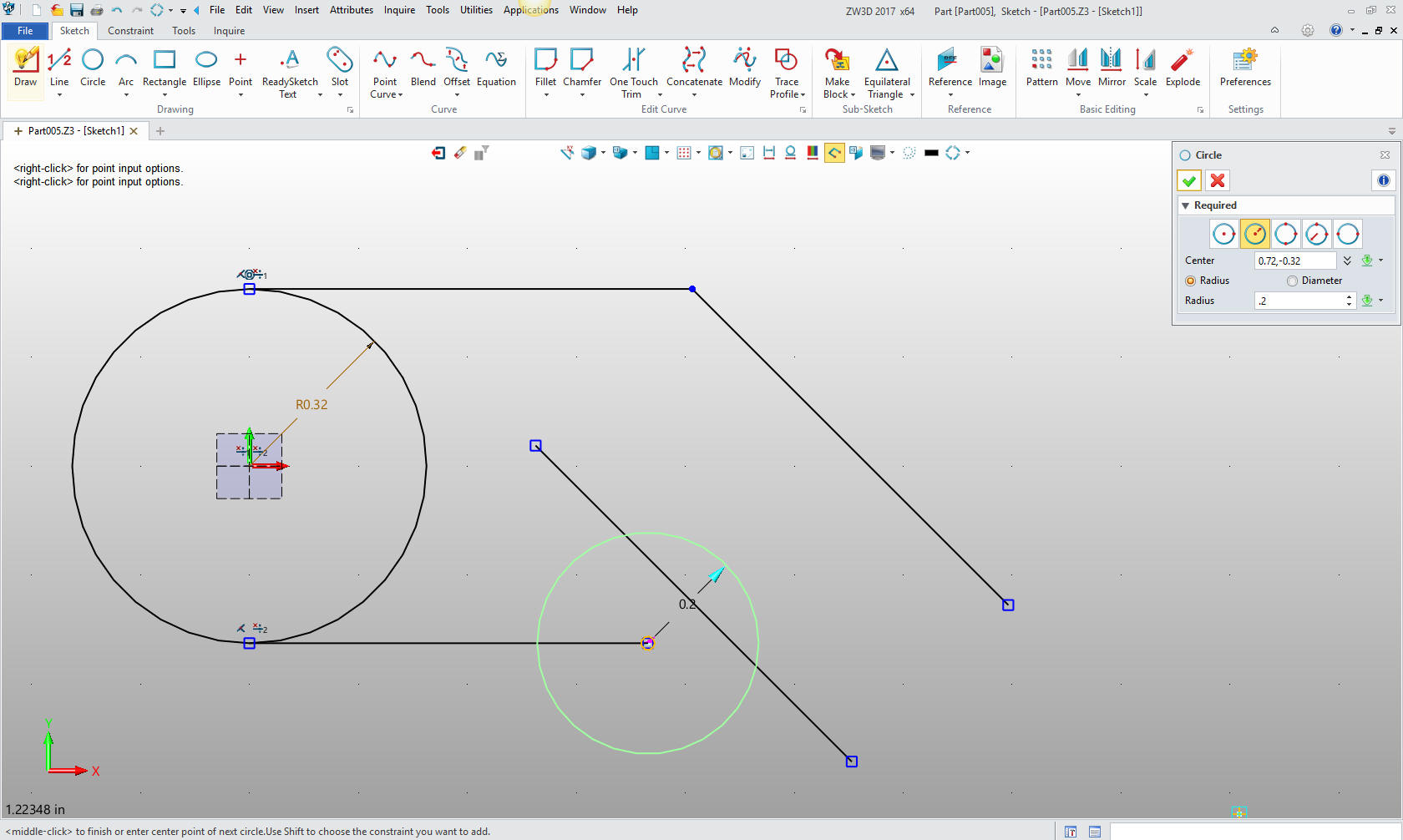This screenshot has height=840, width=1403.
Task: Select the Rectangle drawing tool
Action: point(165,68)
